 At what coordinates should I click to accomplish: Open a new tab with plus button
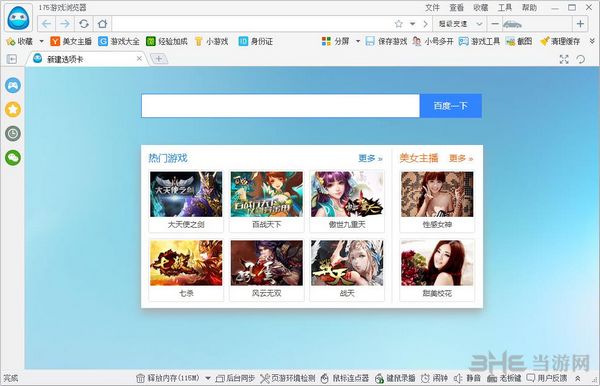tap(158, 59)
